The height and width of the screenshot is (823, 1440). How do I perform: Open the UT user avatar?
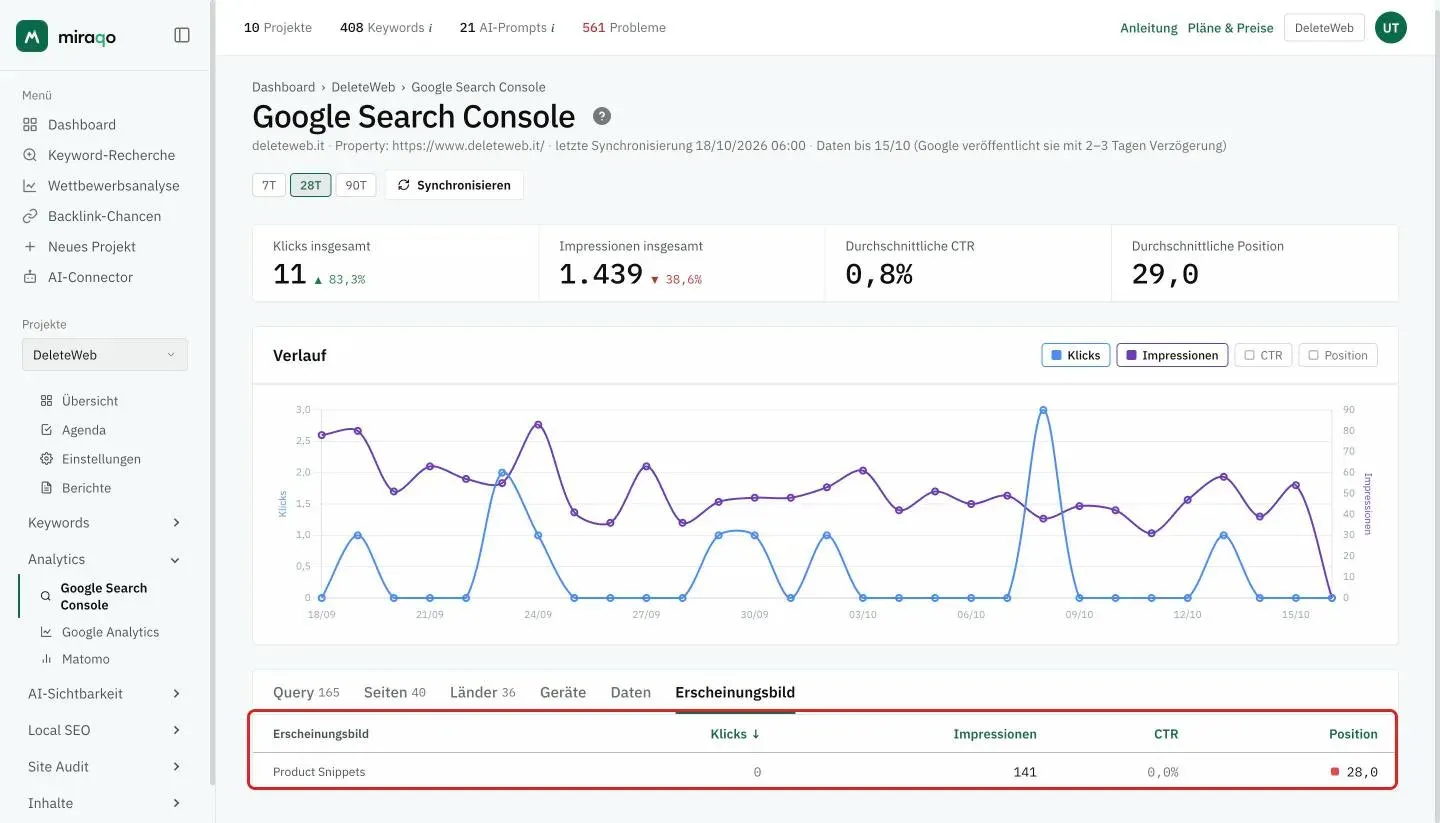pyautogui.click(x=1390, y=28)
